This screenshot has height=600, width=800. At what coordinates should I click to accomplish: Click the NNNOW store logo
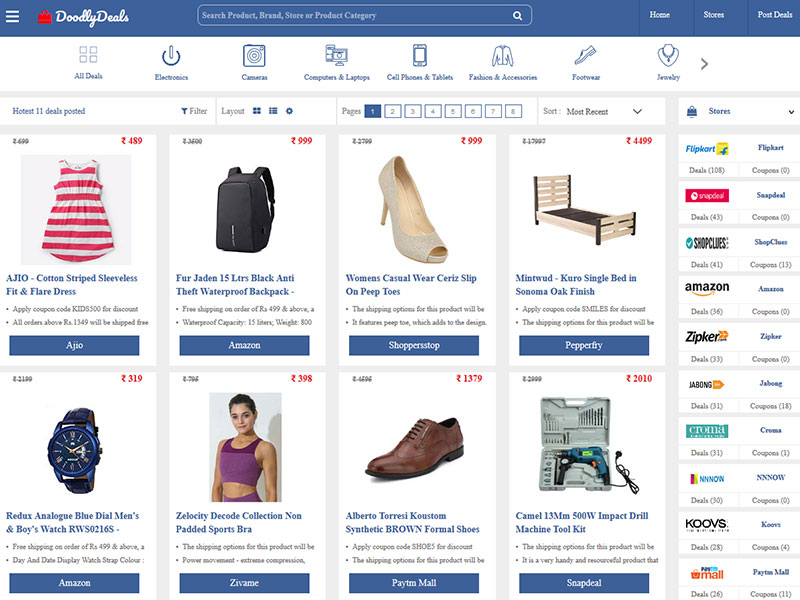pyautogui.click(x=707, y=479)
